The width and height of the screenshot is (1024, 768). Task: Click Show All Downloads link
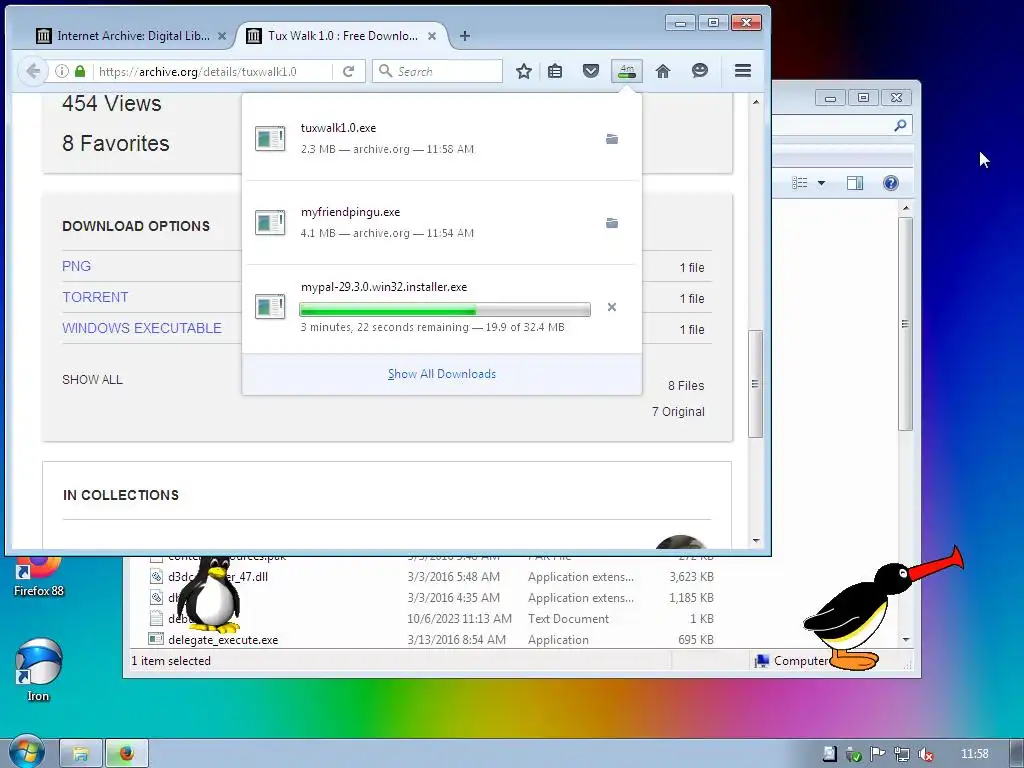[442, 374]
